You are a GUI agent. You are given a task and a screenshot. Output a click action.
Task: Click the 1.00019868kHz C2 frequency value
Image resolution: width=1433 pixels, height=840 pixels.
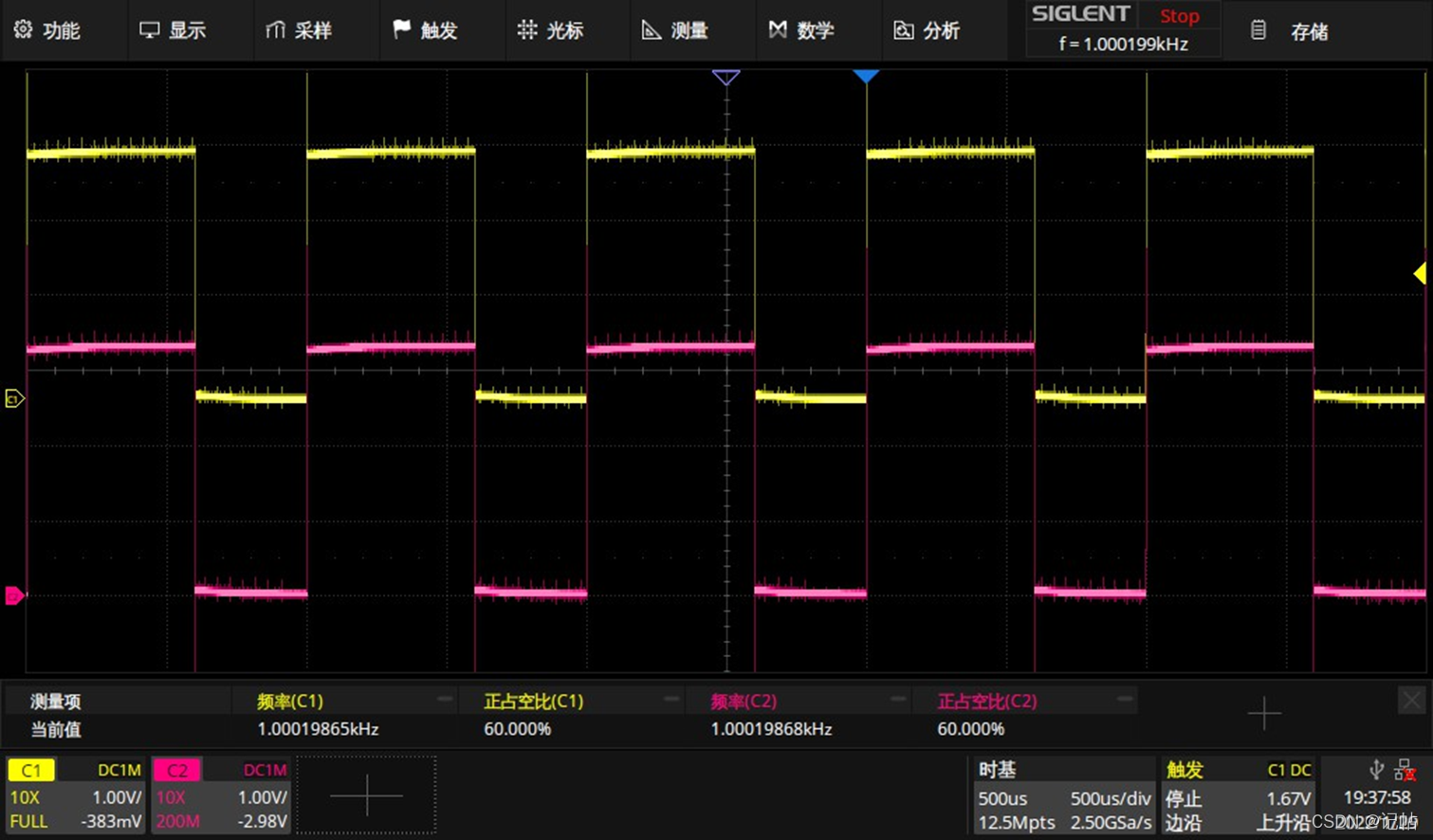(771, 729)
